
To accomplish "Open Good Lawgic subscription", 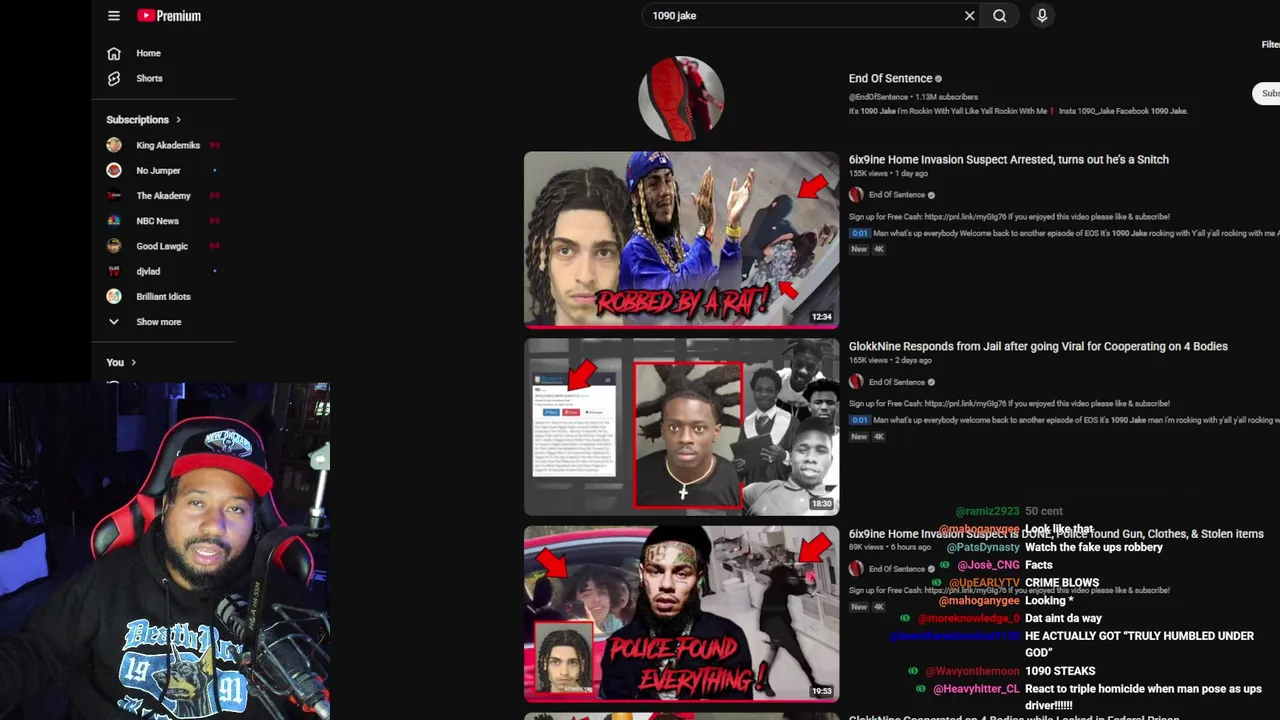I will pos(162,246).
